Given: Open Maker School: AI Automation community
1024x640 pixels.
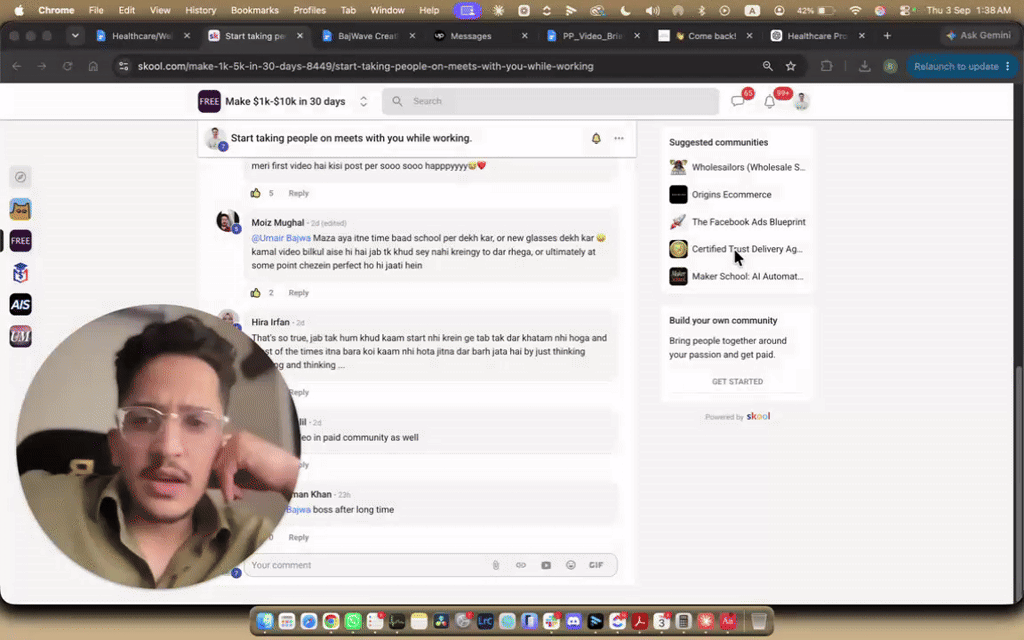Looking at the screenshot, I should 737,276.
